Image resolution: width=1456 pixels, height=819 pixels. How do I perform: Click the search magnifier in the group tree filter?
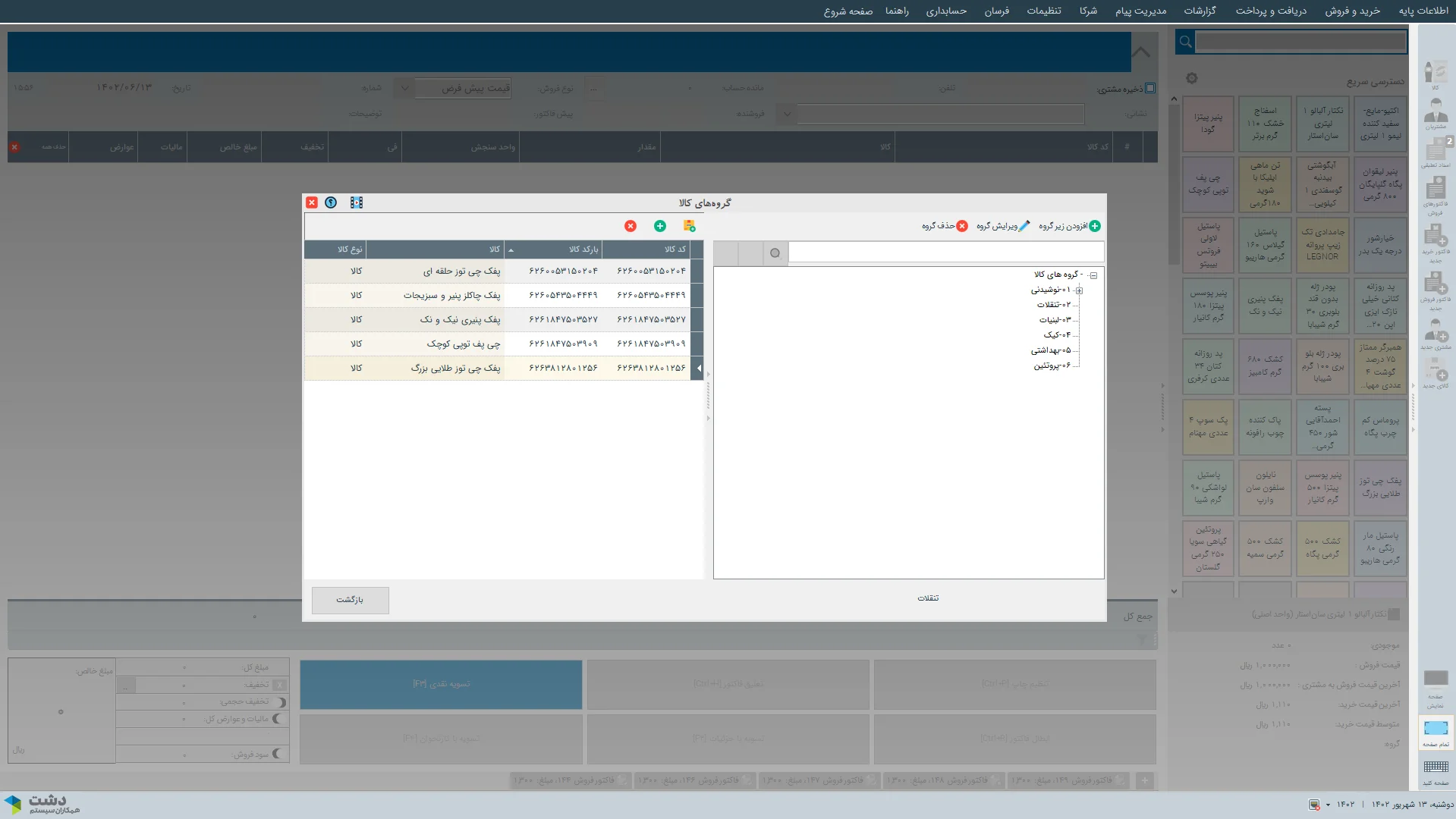pyautogui.click(x=775, y=253)
